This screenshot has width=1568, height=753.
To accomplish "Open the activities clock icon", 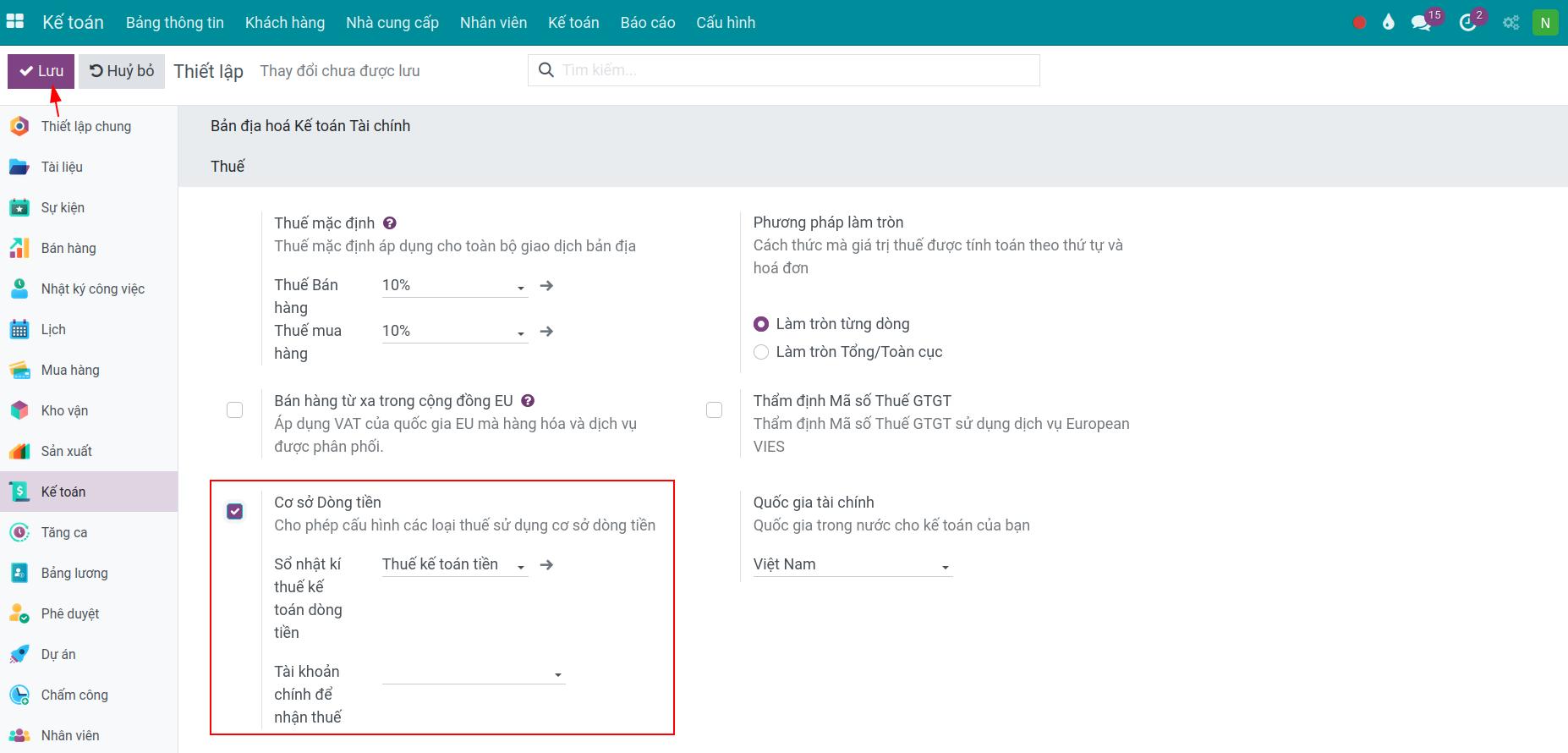I will click(x=1468, y=23).
